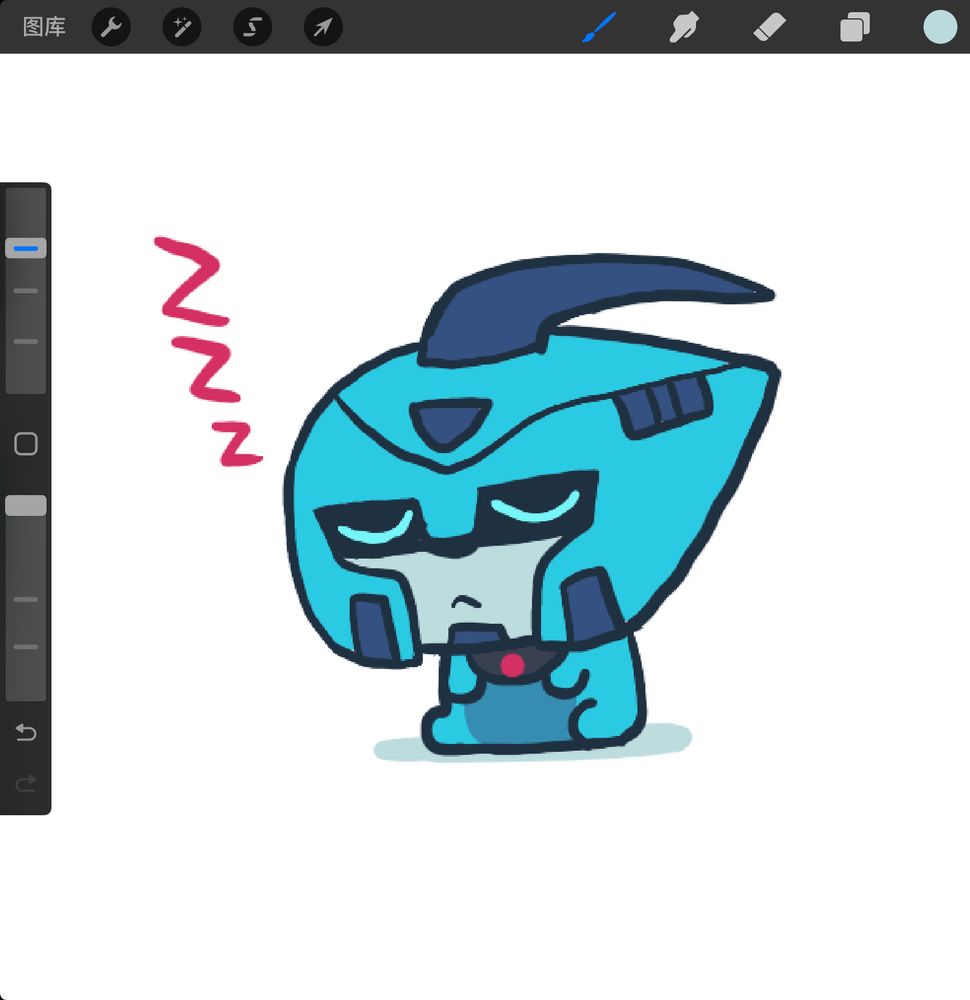Click the brush opacity slider handle
Image resolution: width=970 pixels, height=1000 pixels.
pos(26,506)
